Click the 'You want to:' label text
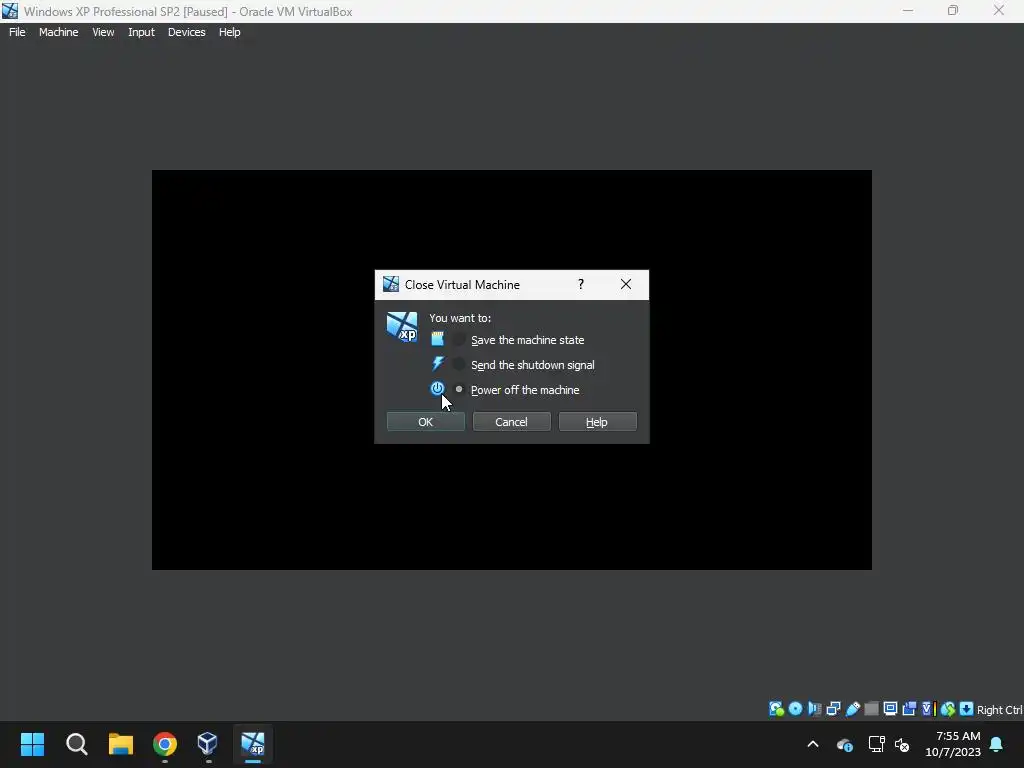1024x768 pixels. click(x=460, y=318)
